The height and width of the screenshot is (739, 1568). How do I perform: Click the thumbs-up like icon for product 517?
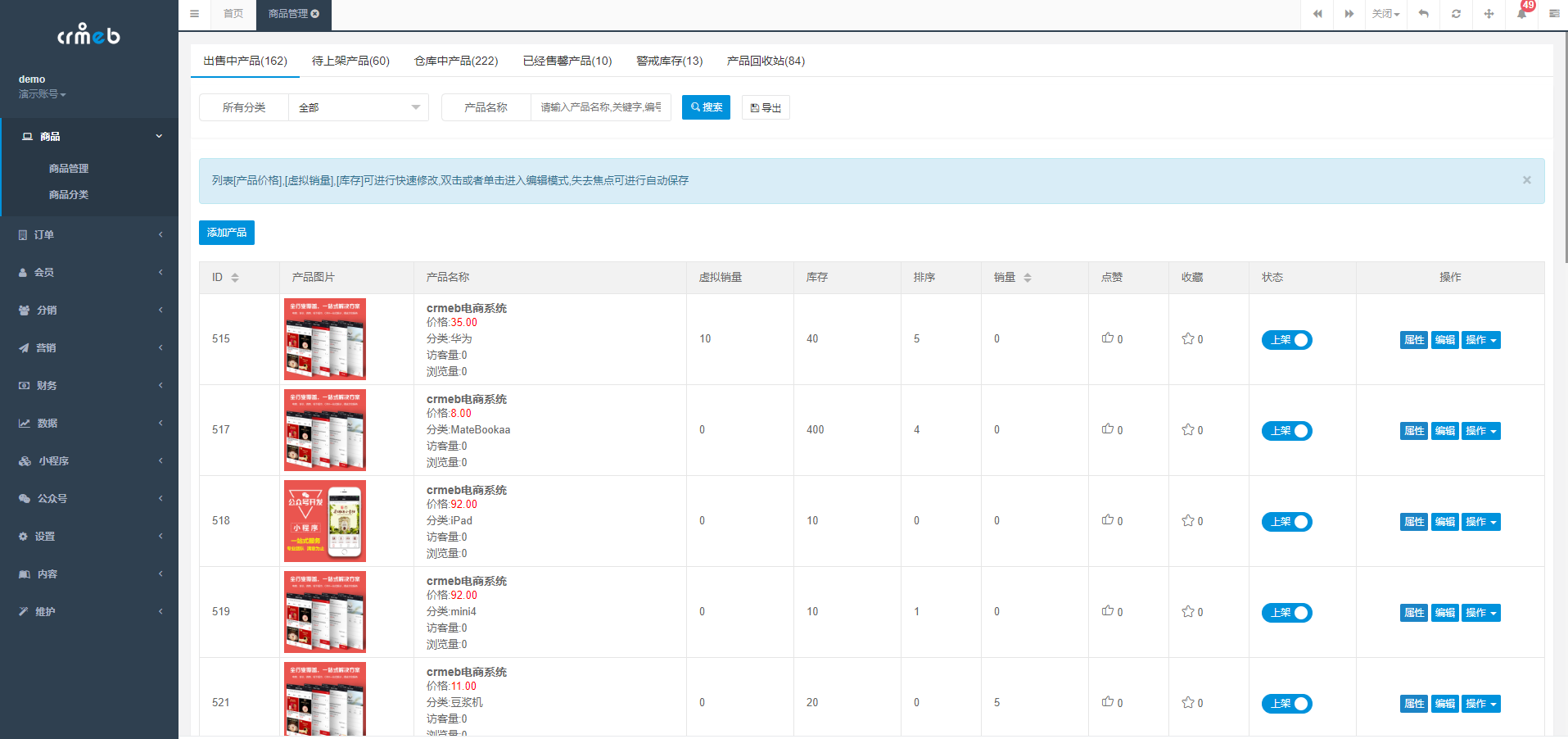tap(1108, 429)
